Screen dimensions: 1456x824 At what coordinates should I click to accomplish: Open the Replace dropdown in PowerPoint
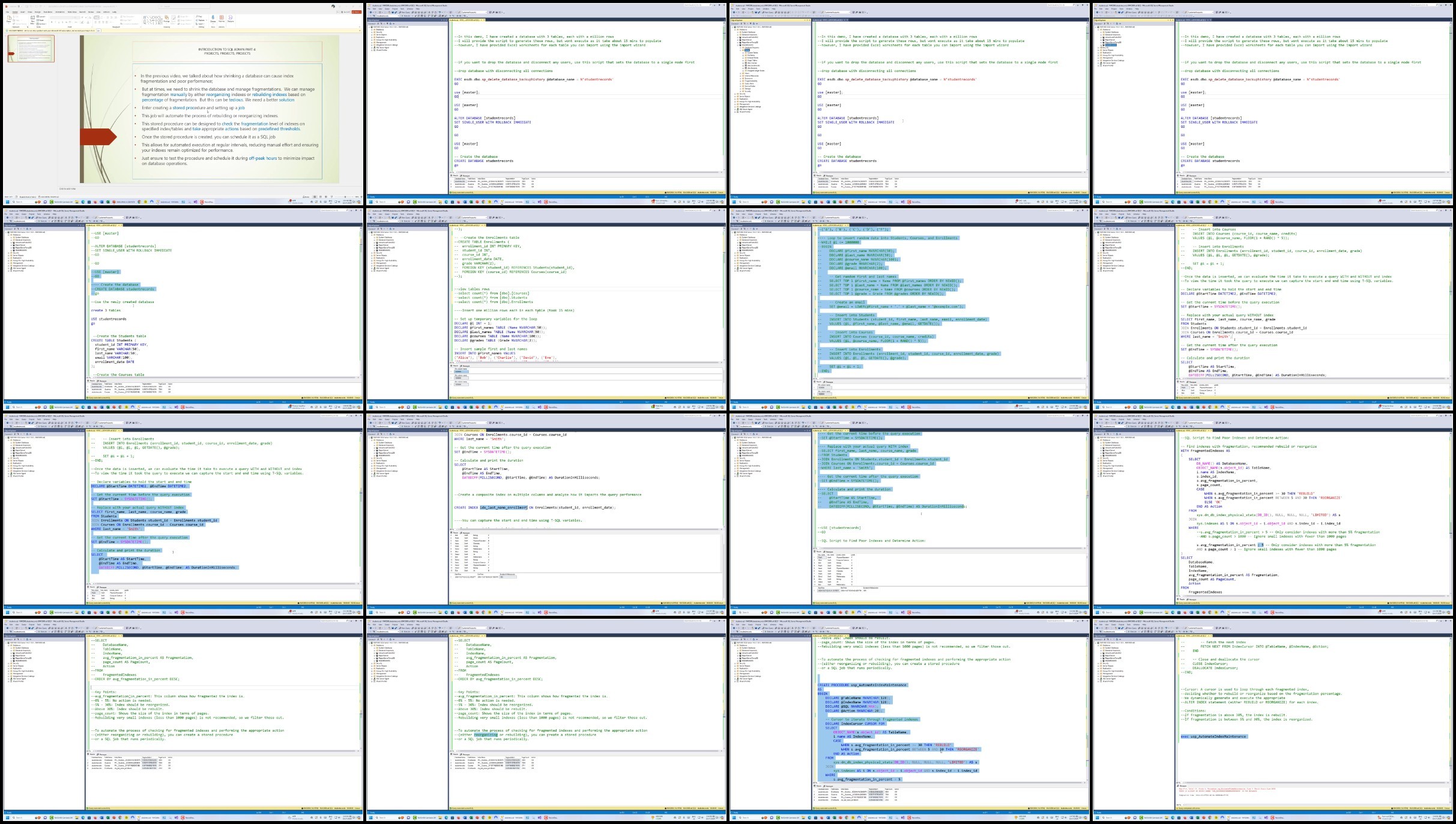202,20
